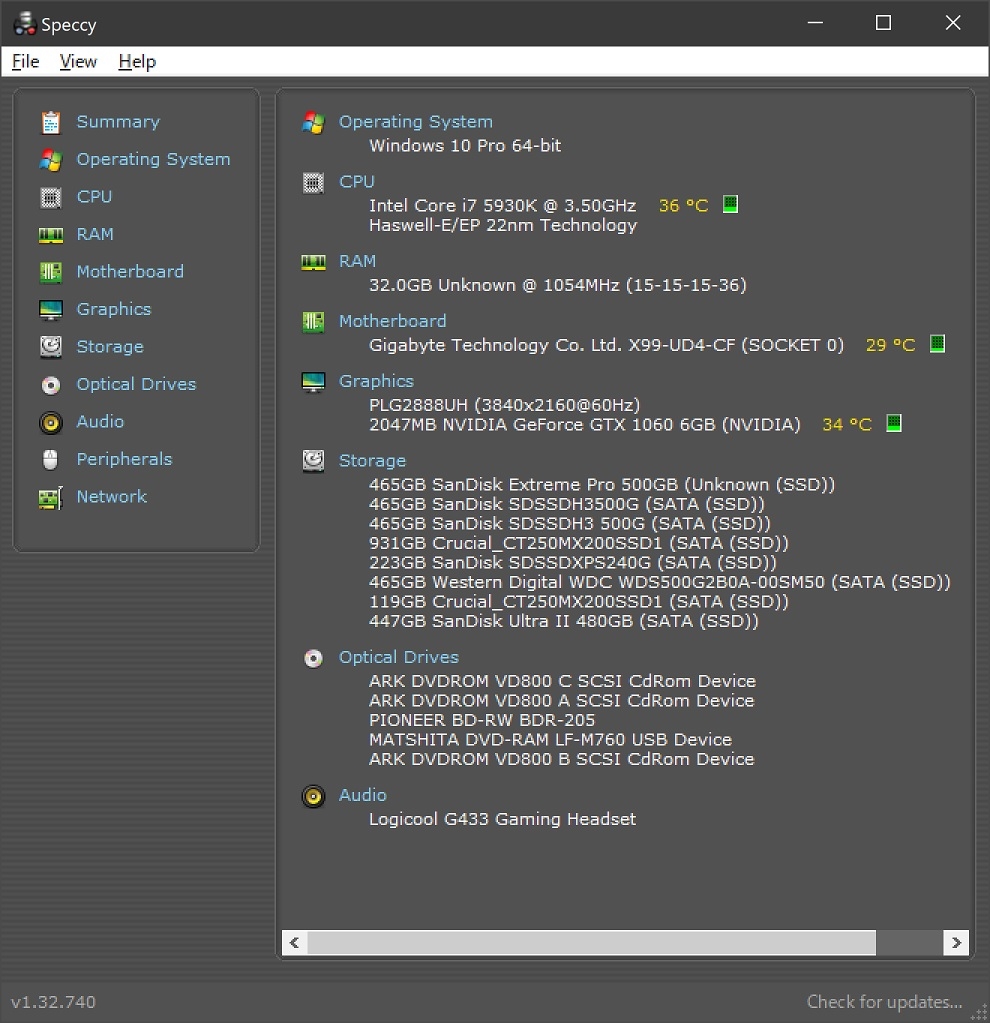
Task: Open the Help menu
Action: (x=137, y=61)
